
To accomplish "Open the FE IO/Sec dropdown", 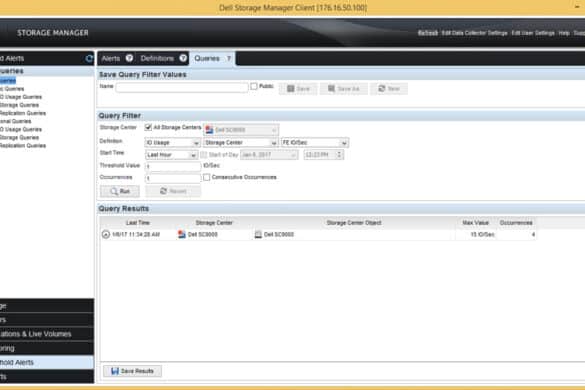I will tap(315, 143).
